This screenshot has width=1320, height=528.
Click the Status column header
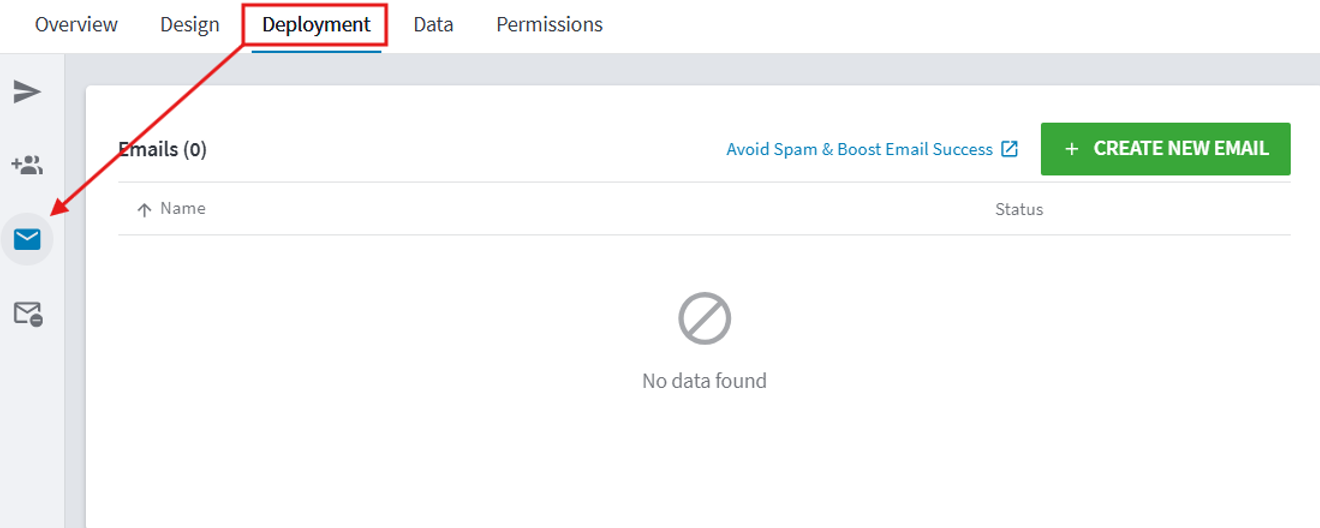[1019, 209]
